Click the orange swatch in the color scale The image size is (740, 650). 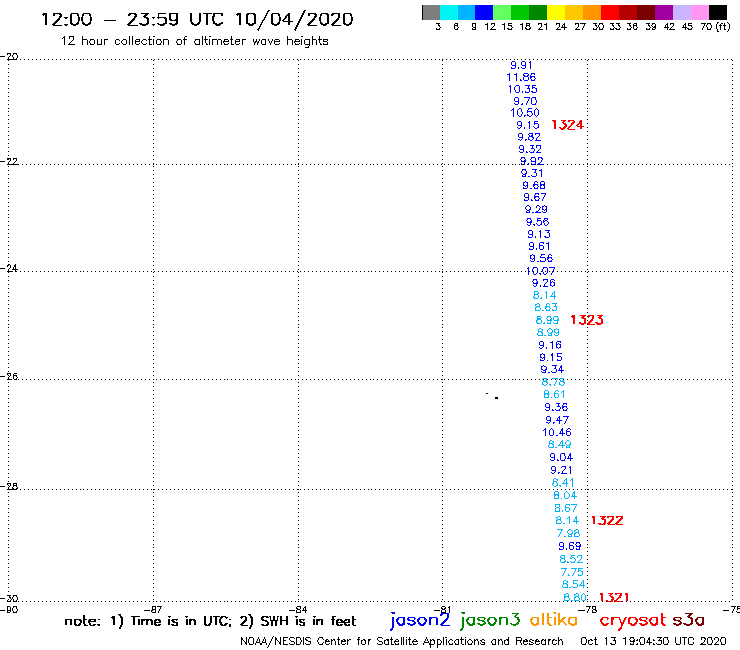coord(591,12)
